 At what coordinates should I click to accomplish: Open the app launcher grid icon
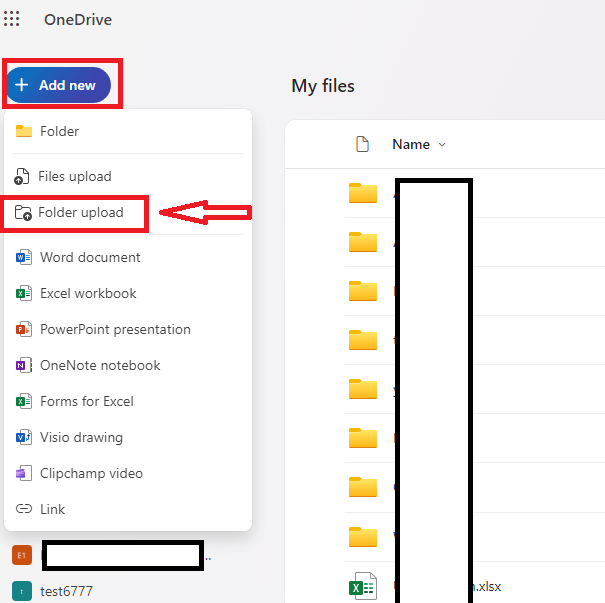click(x=11, y=19)
